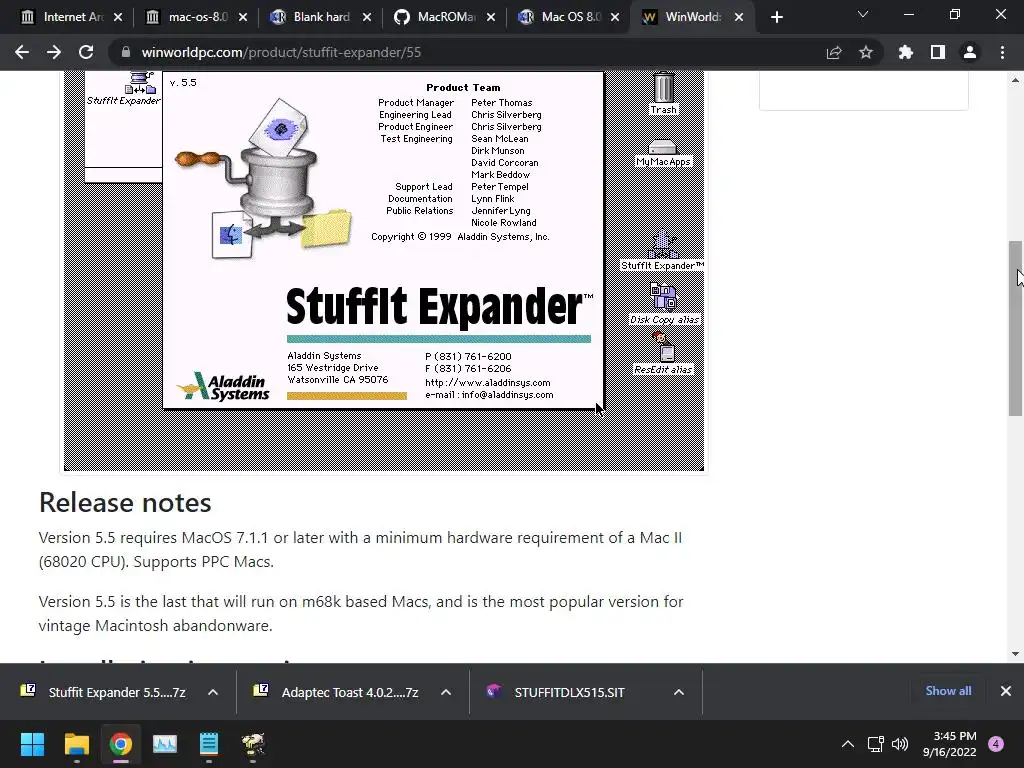The image size is (1024, 768).
Task: Go back to the previous page
Action: click(x=22, y=52)
